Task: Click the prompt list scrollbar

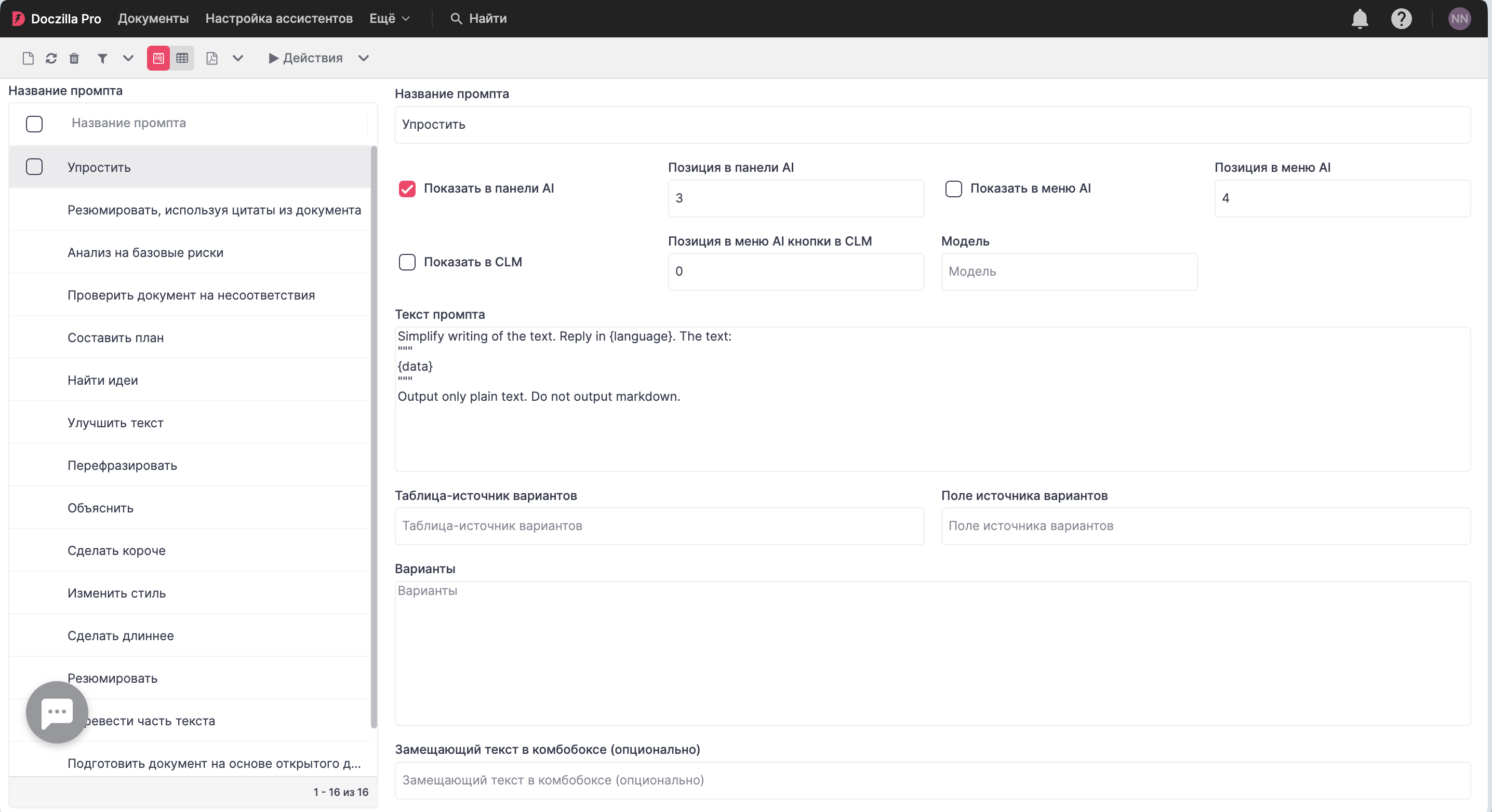Action: (374, 437)
